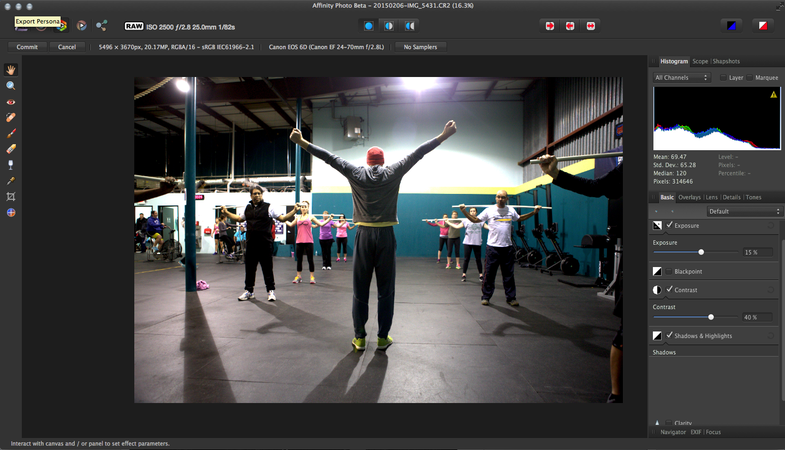Click the Cancel button

(x=67, y=47)
